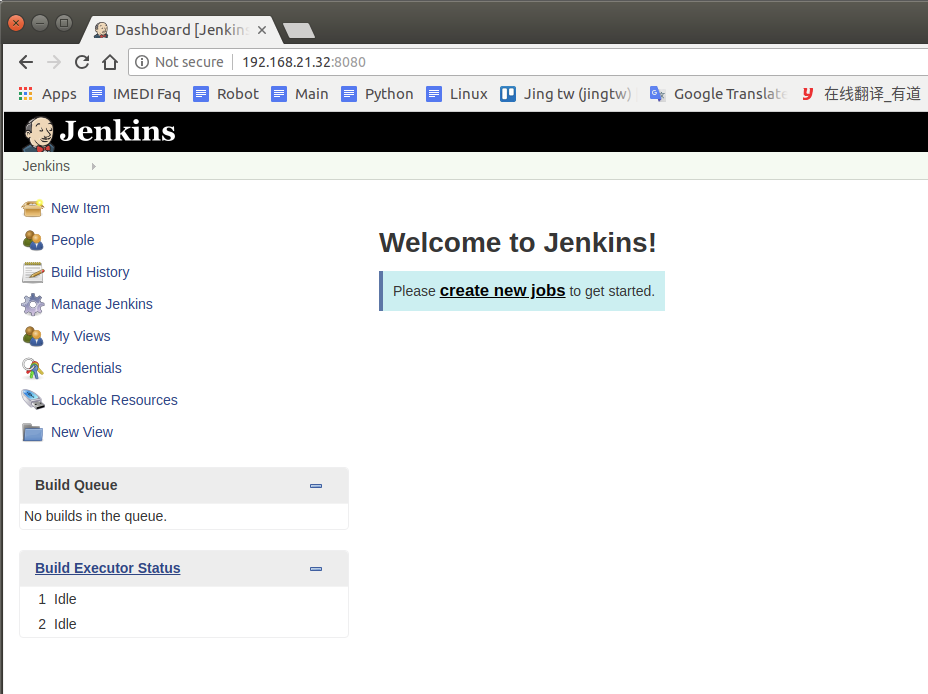This screenshot has height=694, width=928.
Task: Open the Build History link
Action: point(91,272)
